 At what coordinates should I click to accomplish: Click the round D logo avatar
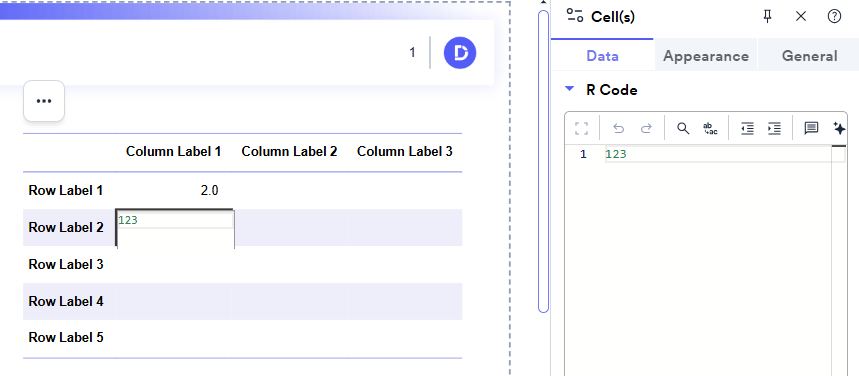coord(460,53)
